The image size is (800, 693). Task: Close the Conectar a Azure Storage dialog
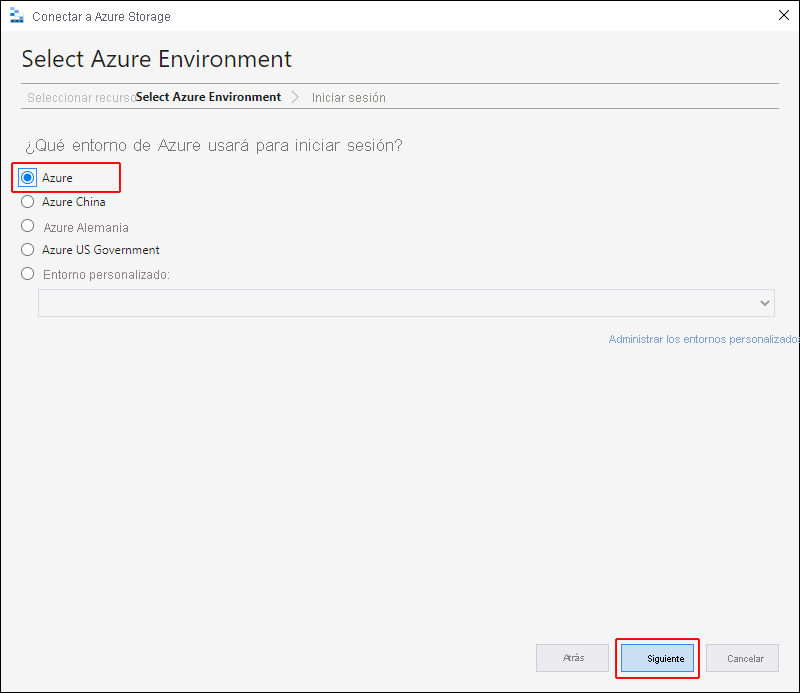[x=782, y=15]
